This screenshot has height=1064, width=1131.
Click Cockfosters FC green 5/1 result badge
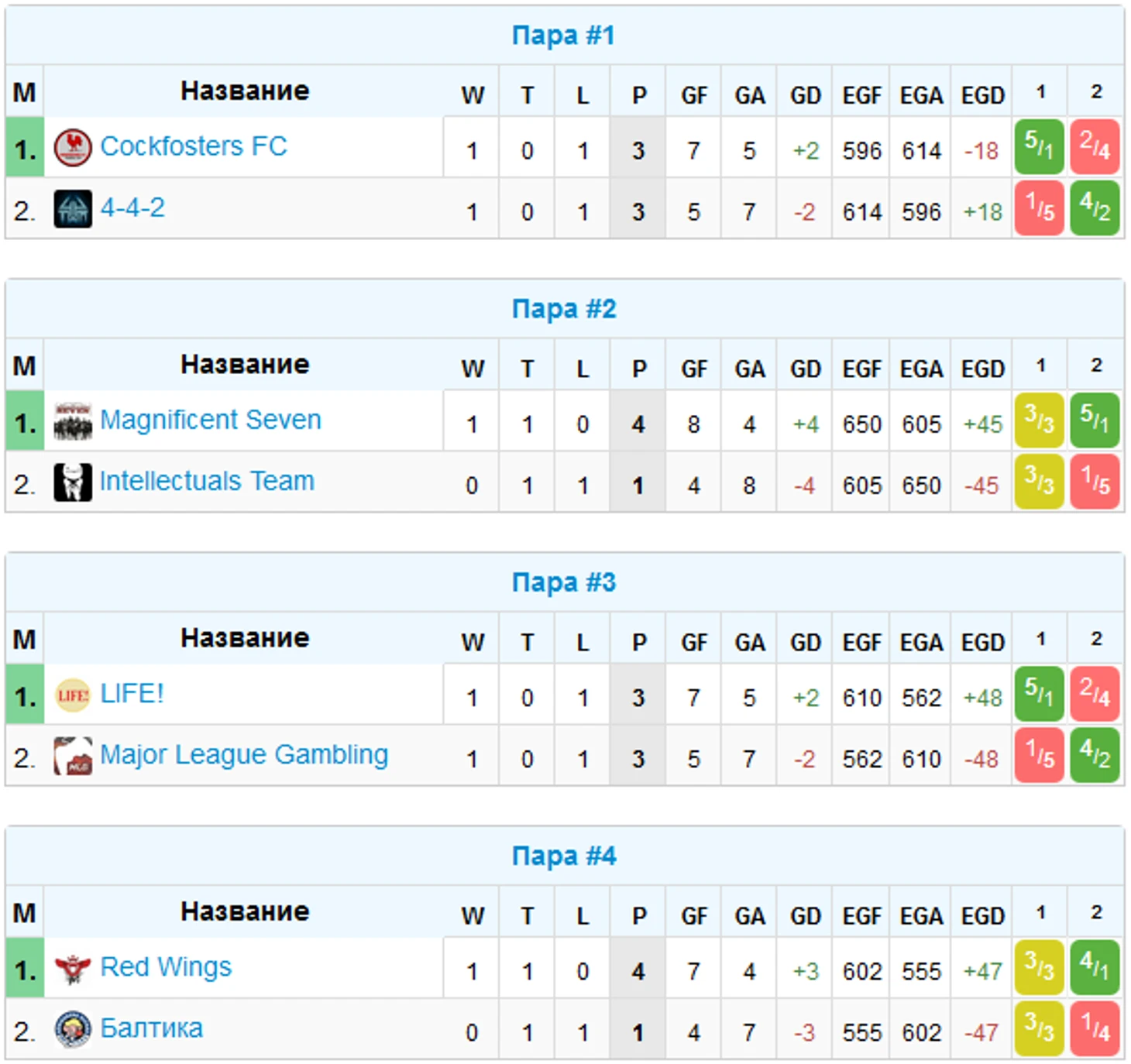(1039, 147)
